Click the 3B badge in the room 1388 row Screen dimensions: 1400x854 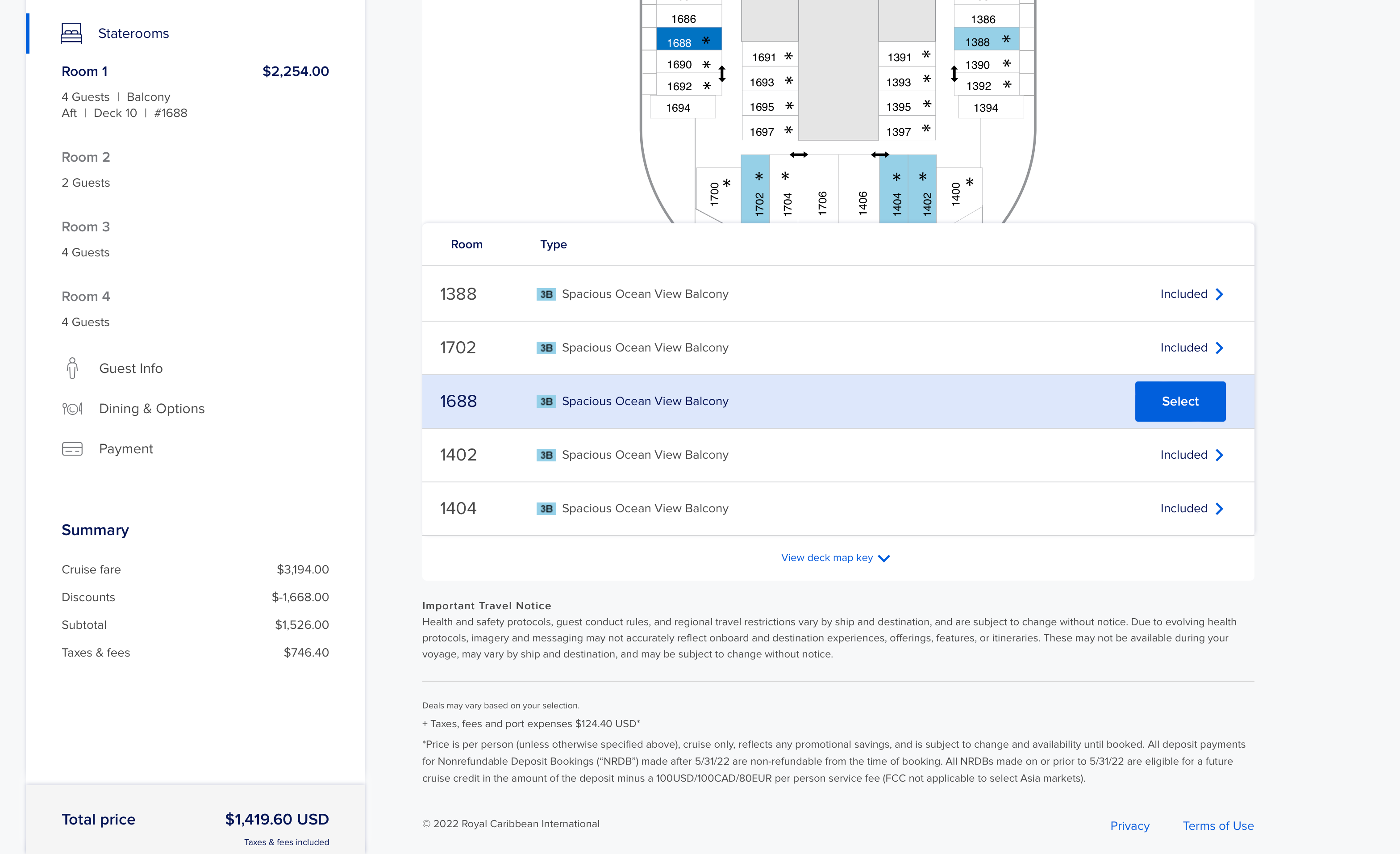pos(546,294)
